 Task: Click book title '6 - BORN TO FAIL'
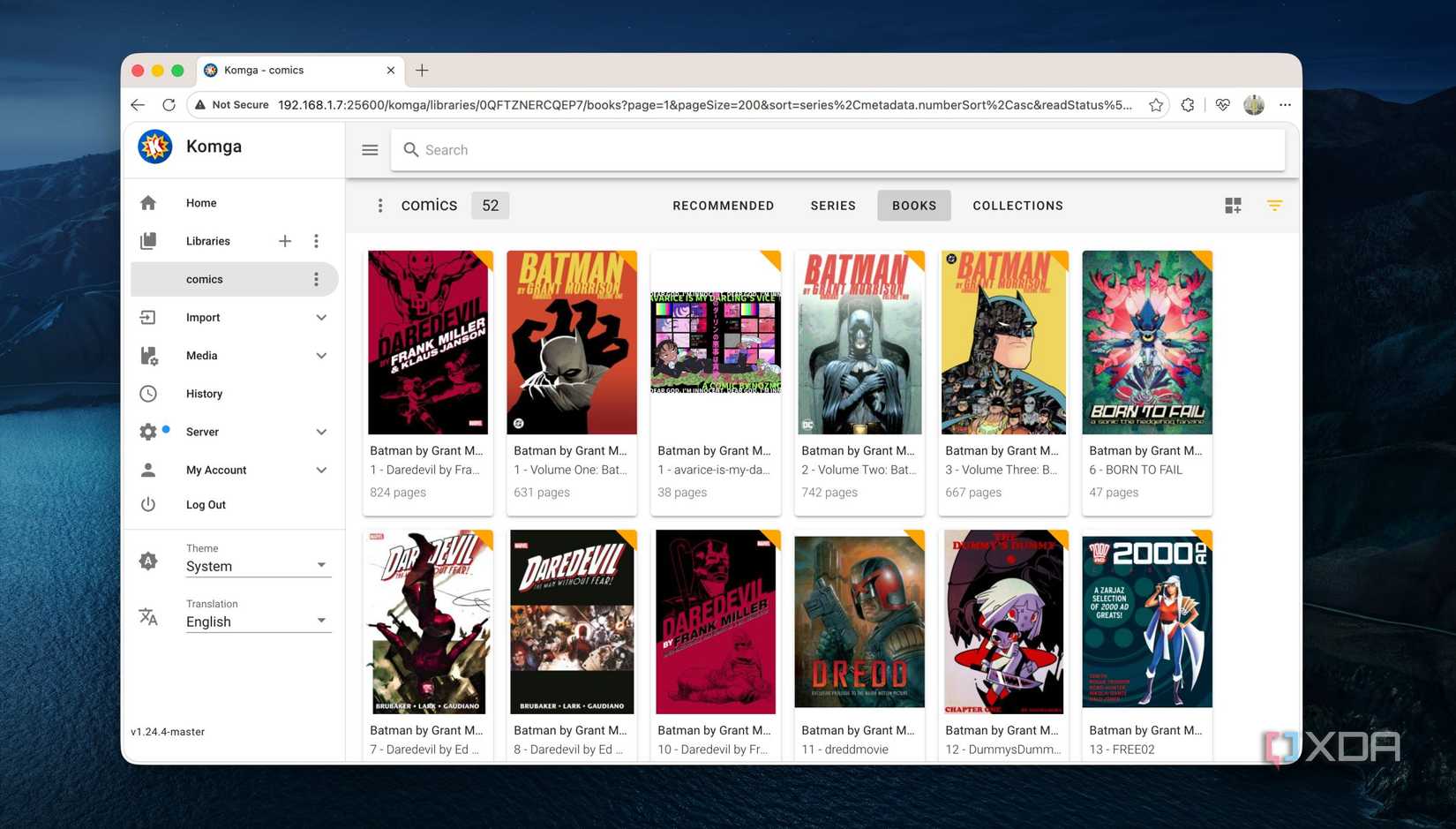click(x=1136, y=470)
